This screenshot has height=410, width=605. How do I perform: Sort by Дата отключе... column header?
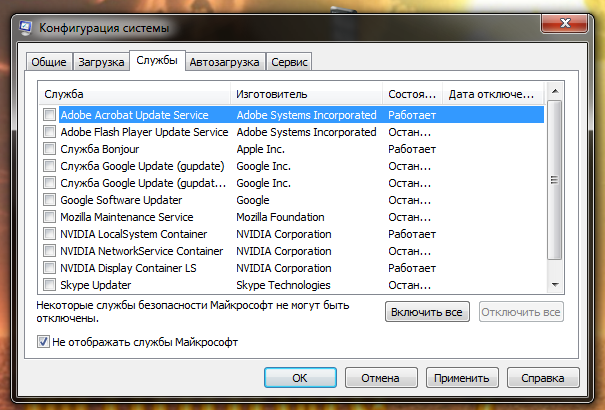coord(493,94)
